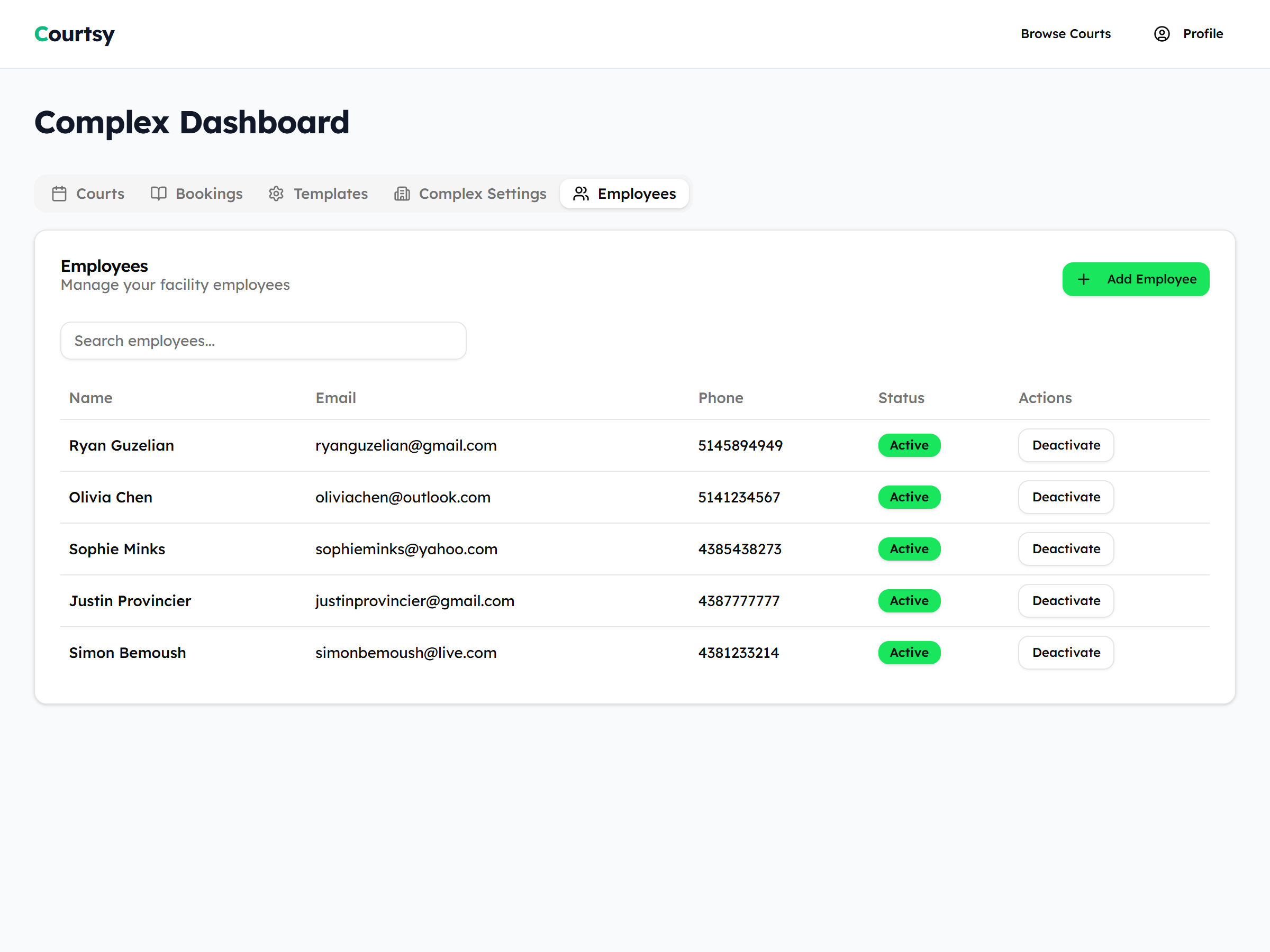Click the Email column header

tap(336, 398)
